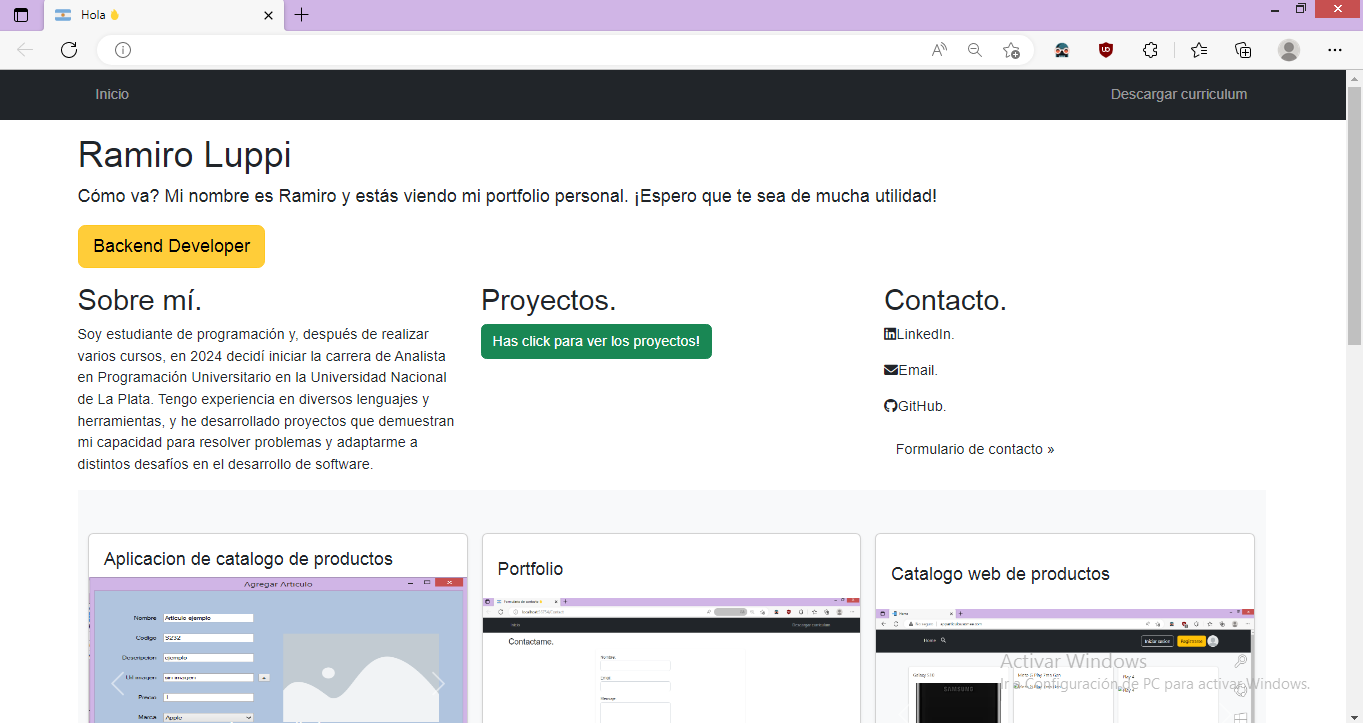Screen dimensions: 1363x723
Task: Click the Sobre mí. heading
Action: click(x=140, y=300)
